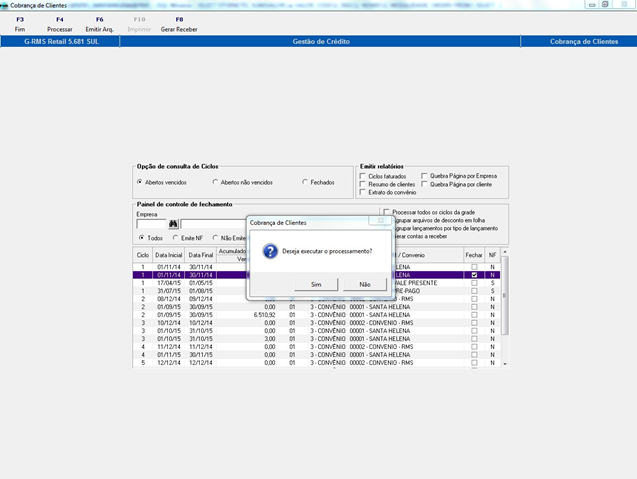637x479 pixels.
Task: Click the date cell 31/07/15
Action: 169,291
